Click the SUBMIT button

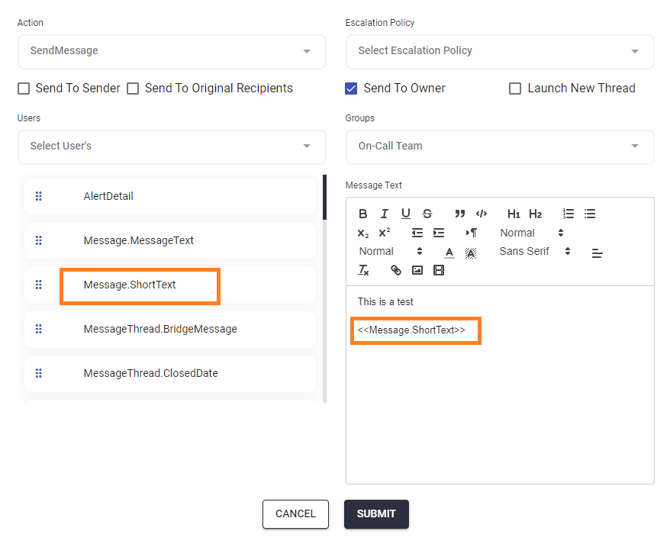(x=376, y=514)
